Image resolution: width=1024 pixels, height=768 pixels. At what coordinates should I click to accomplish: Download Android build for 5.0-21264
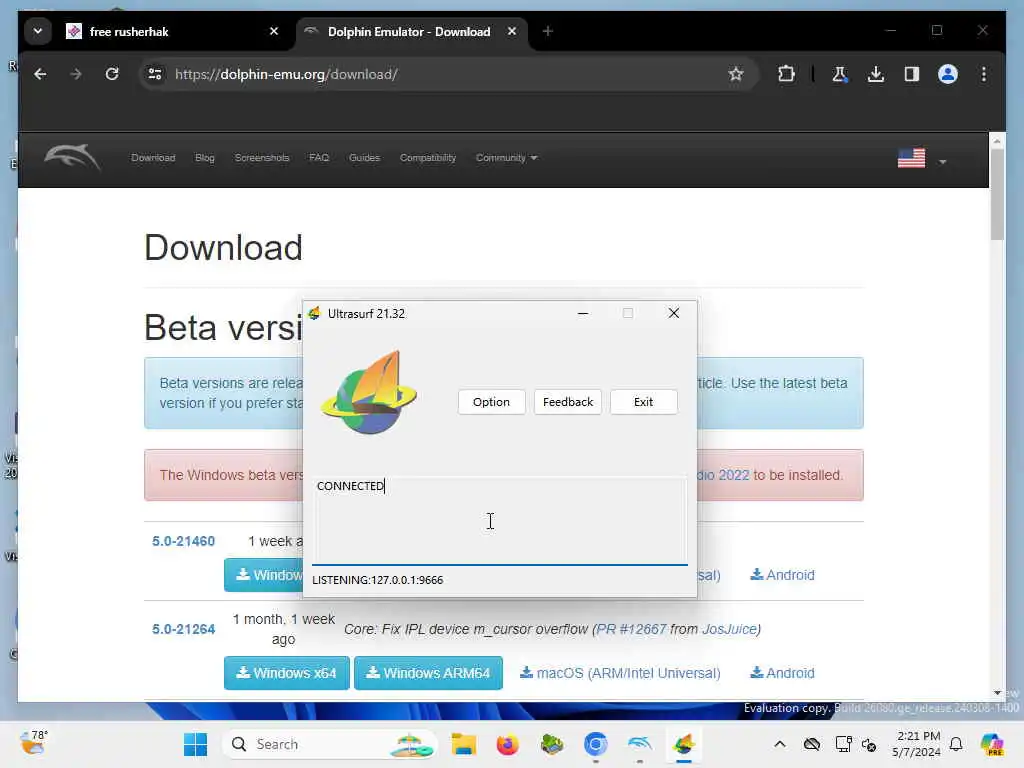tap(782, 673)
